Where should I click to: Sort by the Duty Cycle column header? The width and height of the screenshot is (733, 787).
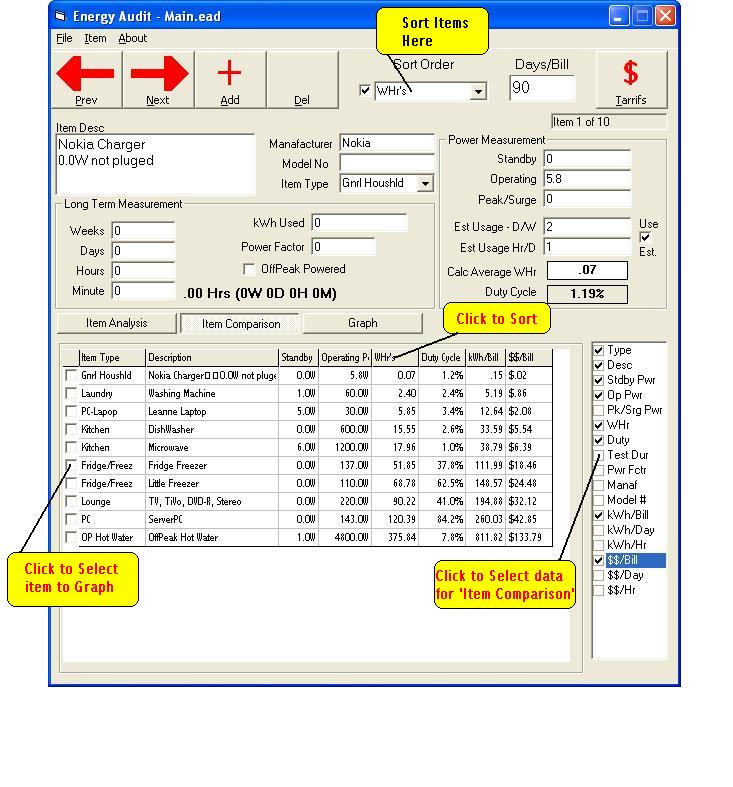point(442,357)
